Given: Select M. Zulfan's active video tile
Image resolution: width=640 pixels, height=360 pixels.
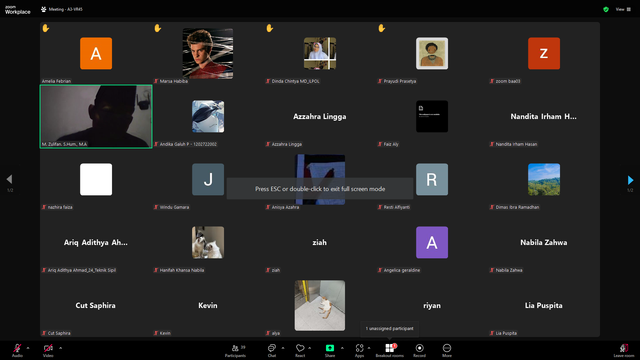Looking at the screenshot, I should (96, 117).
